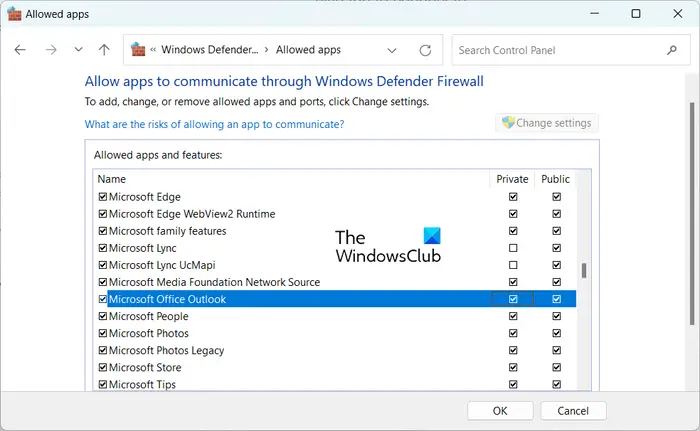Toggle Microsoft Lync UcMapi Public checkbox

click(x=556, y=265)
